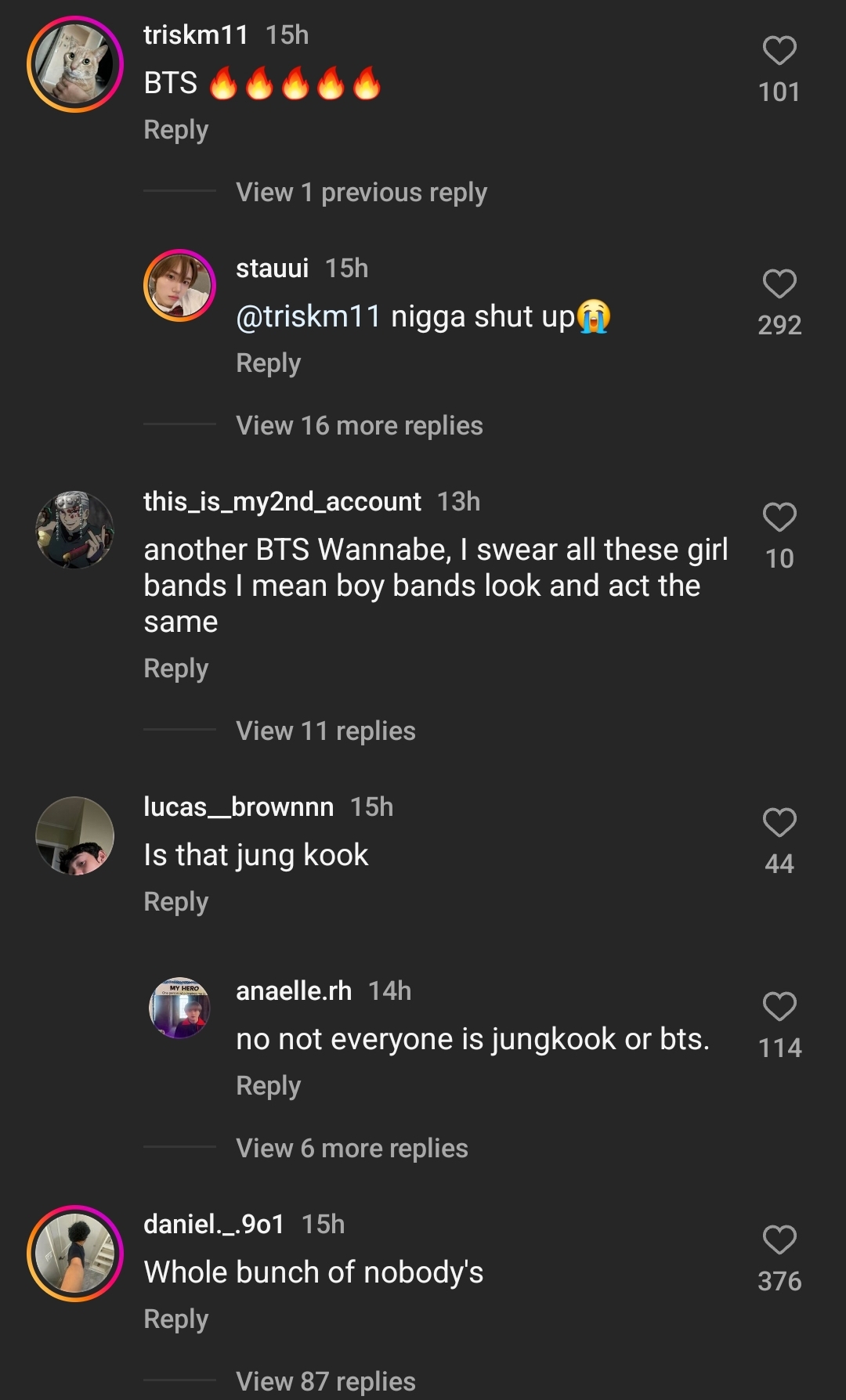Open lucas__brownnn's profile photo
846x1400 pixels.
pos(75,835)
